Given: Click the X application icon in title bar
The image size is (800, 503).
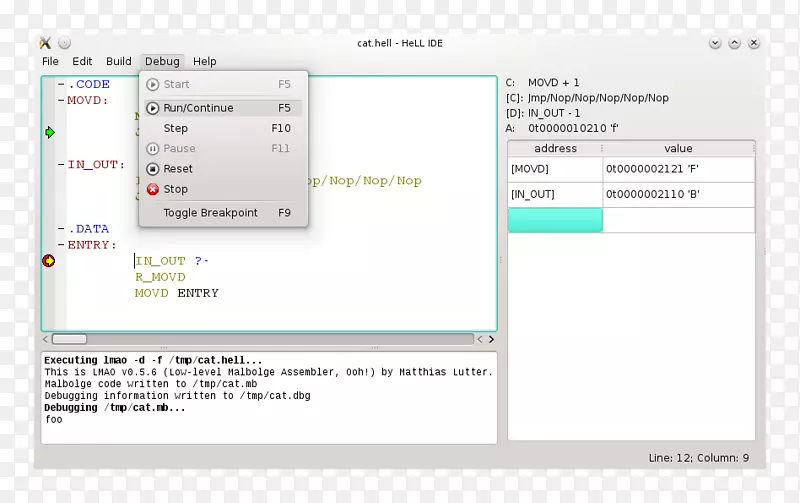Looking at the screenshot, I should click(44, 42).
